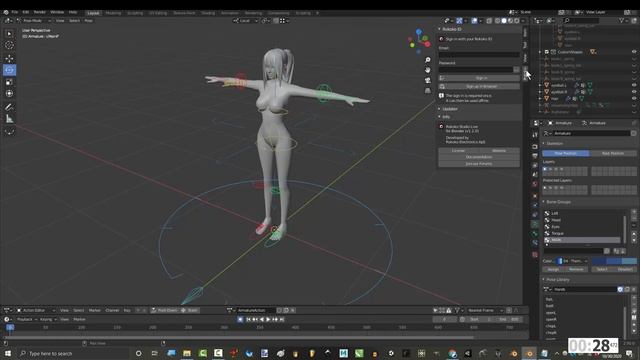Toggle X-ray mode in viewport header
This screenshot has width=640, height=360.
(489, 20)
